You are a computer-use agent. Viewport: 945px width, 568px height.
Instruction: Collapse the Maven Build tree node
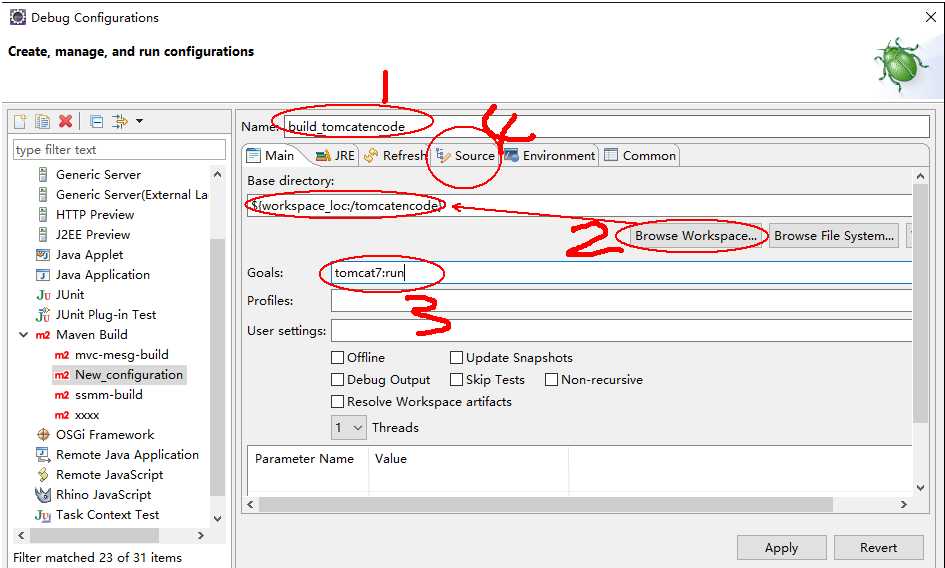point(24,335)
